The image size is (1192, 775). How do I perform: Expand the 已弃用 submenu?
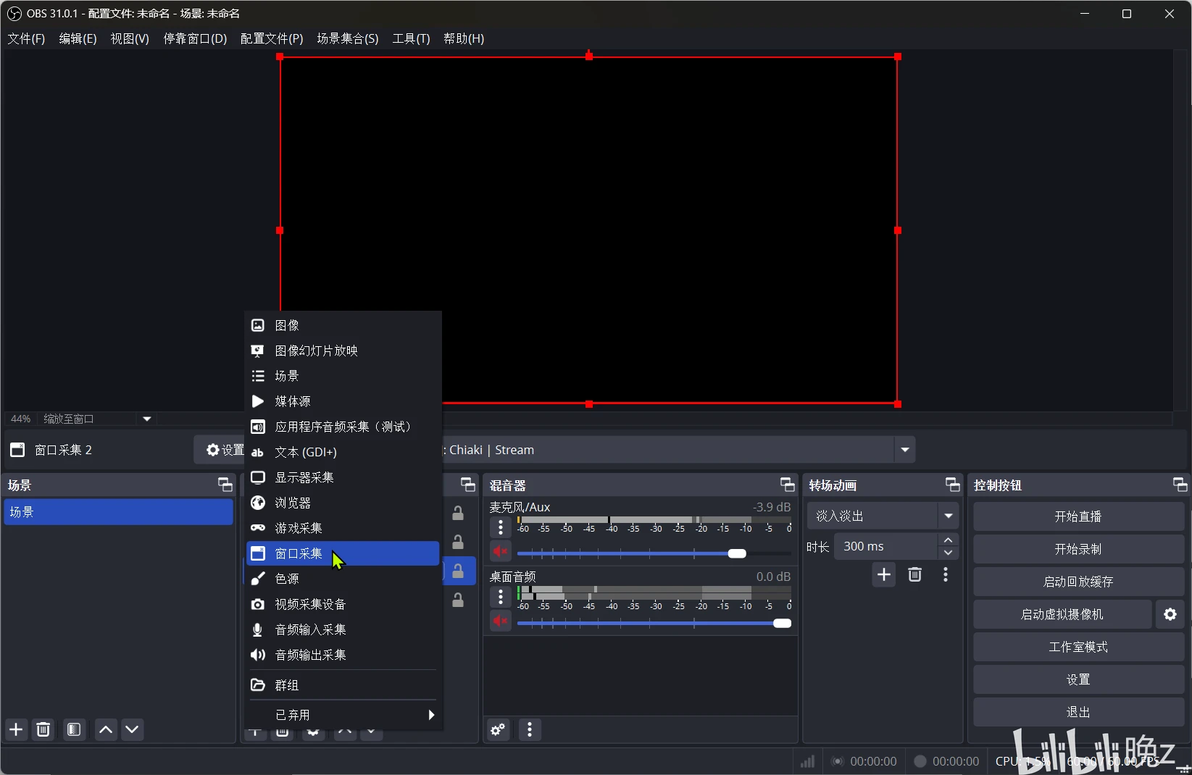coord(343,715)
